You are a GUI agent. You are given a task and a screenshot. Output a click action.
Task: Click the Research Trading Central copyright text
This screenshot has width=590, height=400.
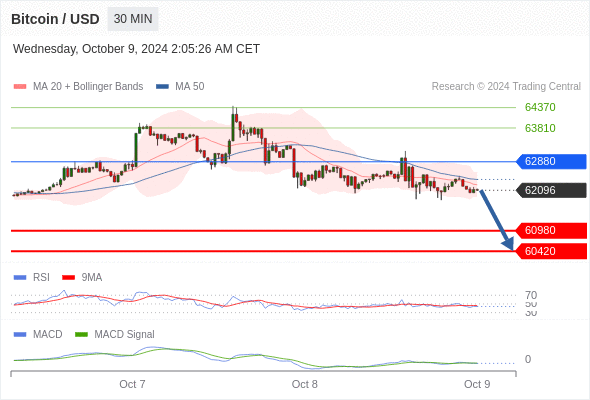tap(506, 87)
